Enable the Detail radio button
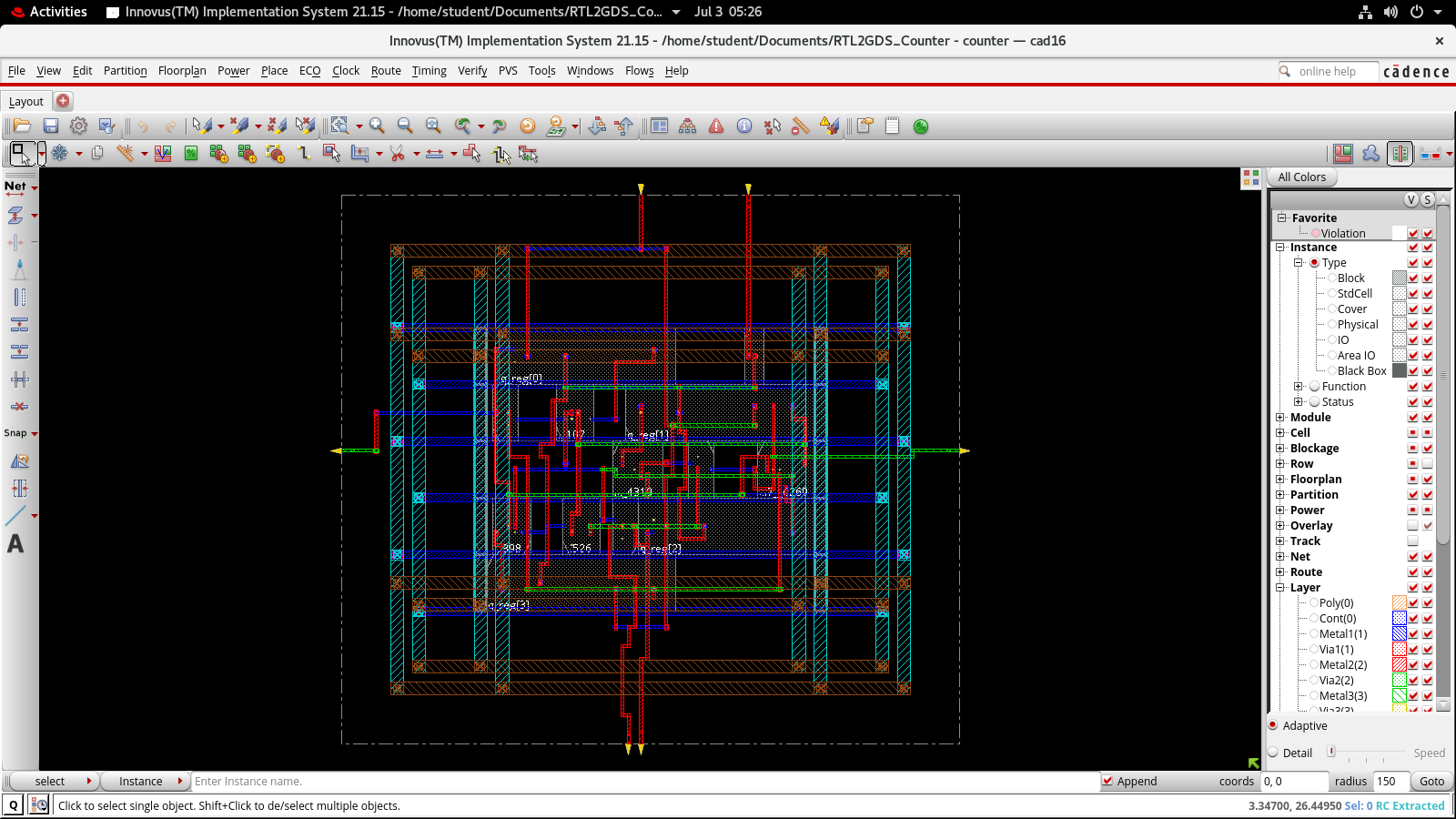This screenshot has width=1456, height=819. (1274, 753)
